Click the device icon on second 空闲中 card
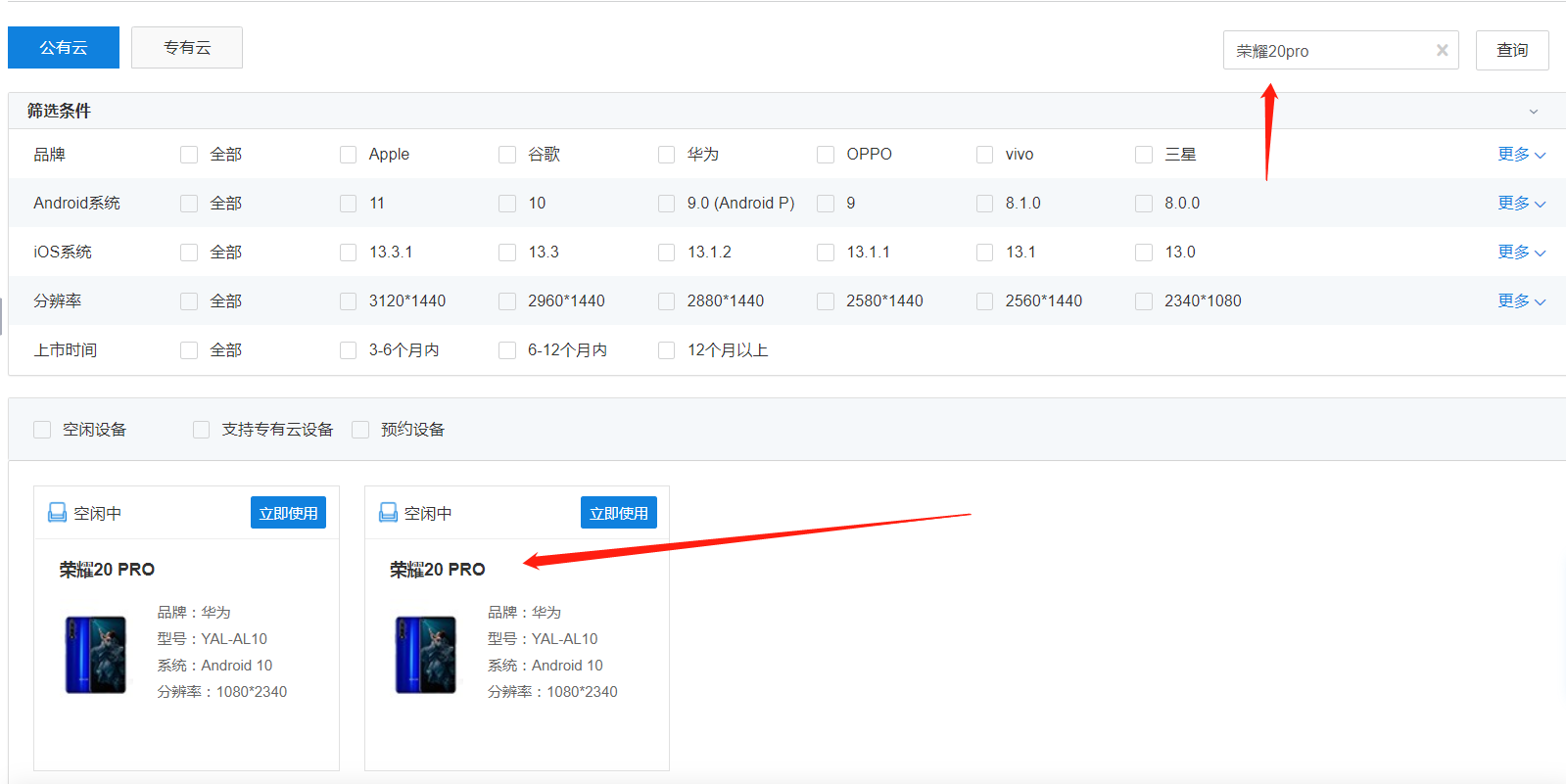 (388, 513)
